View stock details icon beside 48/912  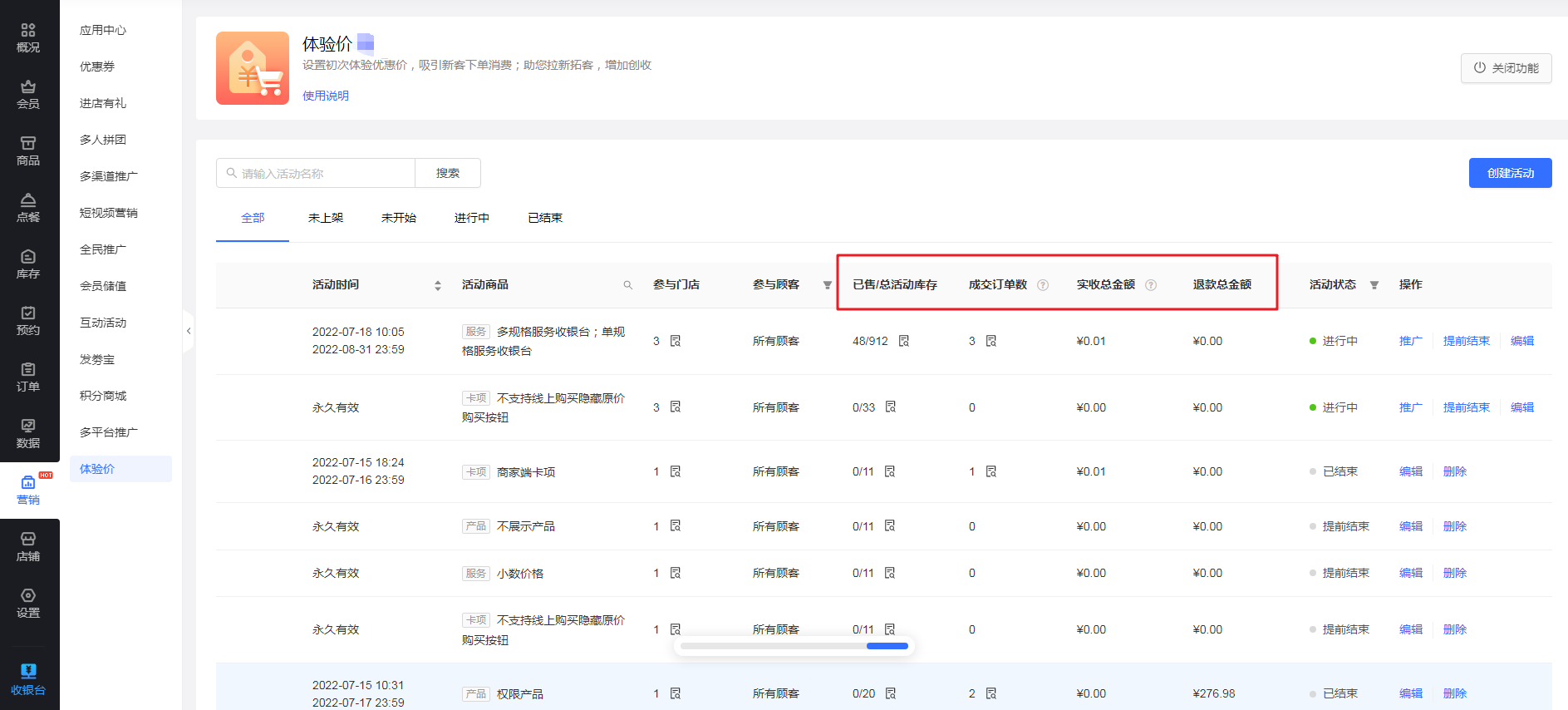[x=904, y=341]
